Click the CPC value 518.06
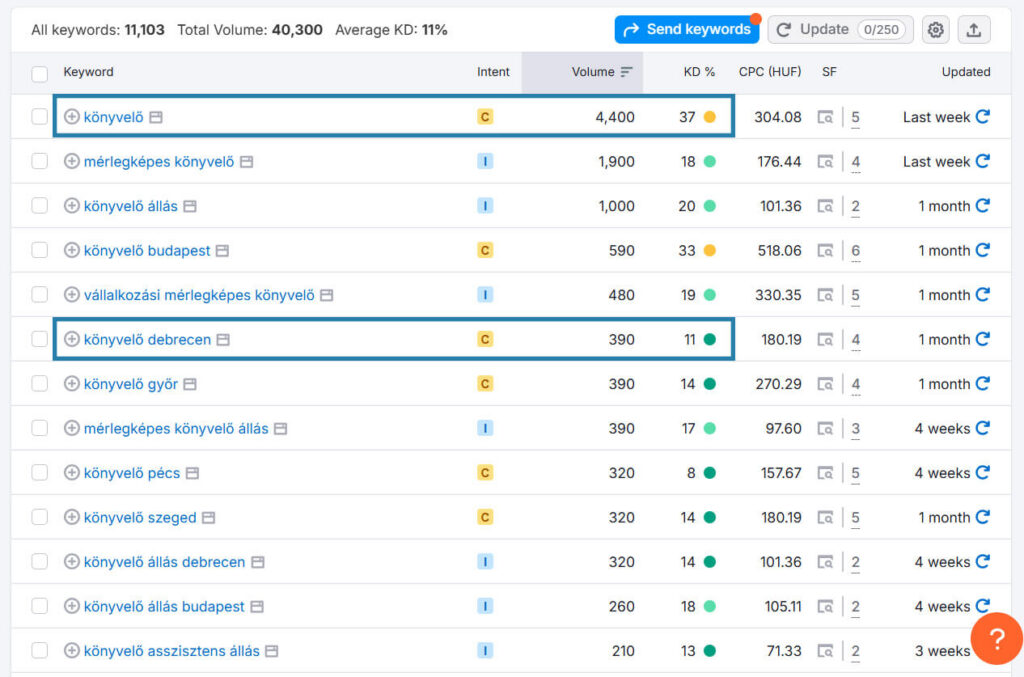 pyautogui.click(x=779, y=251)
